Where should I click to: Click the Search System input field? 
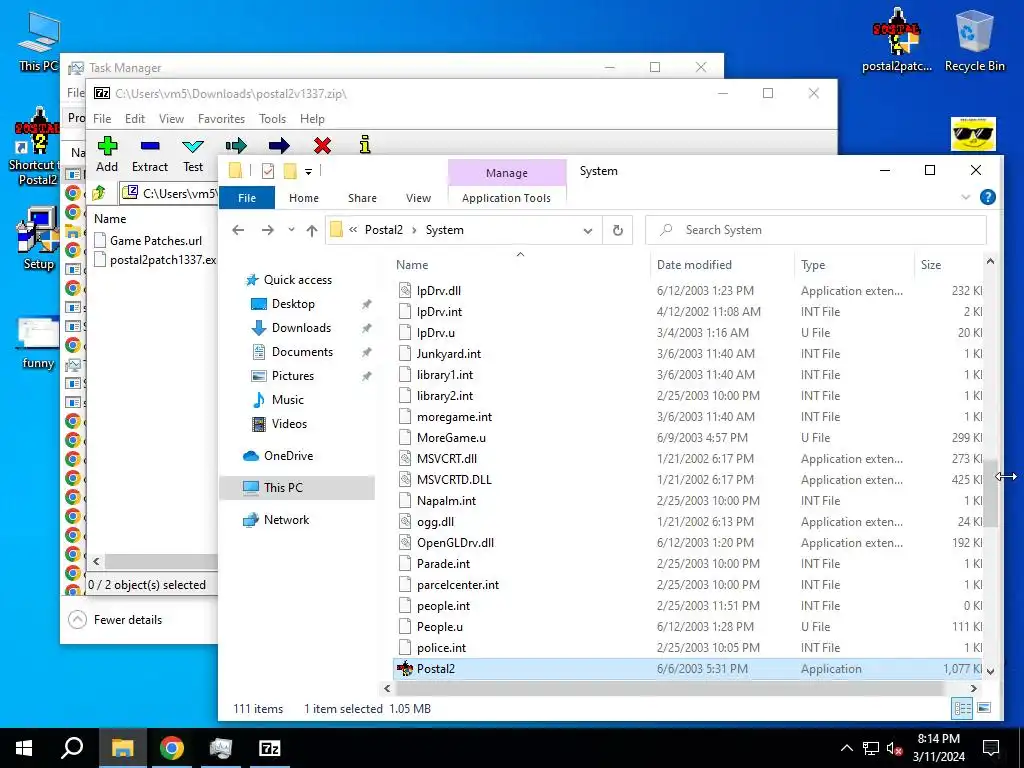click(815, 230)
